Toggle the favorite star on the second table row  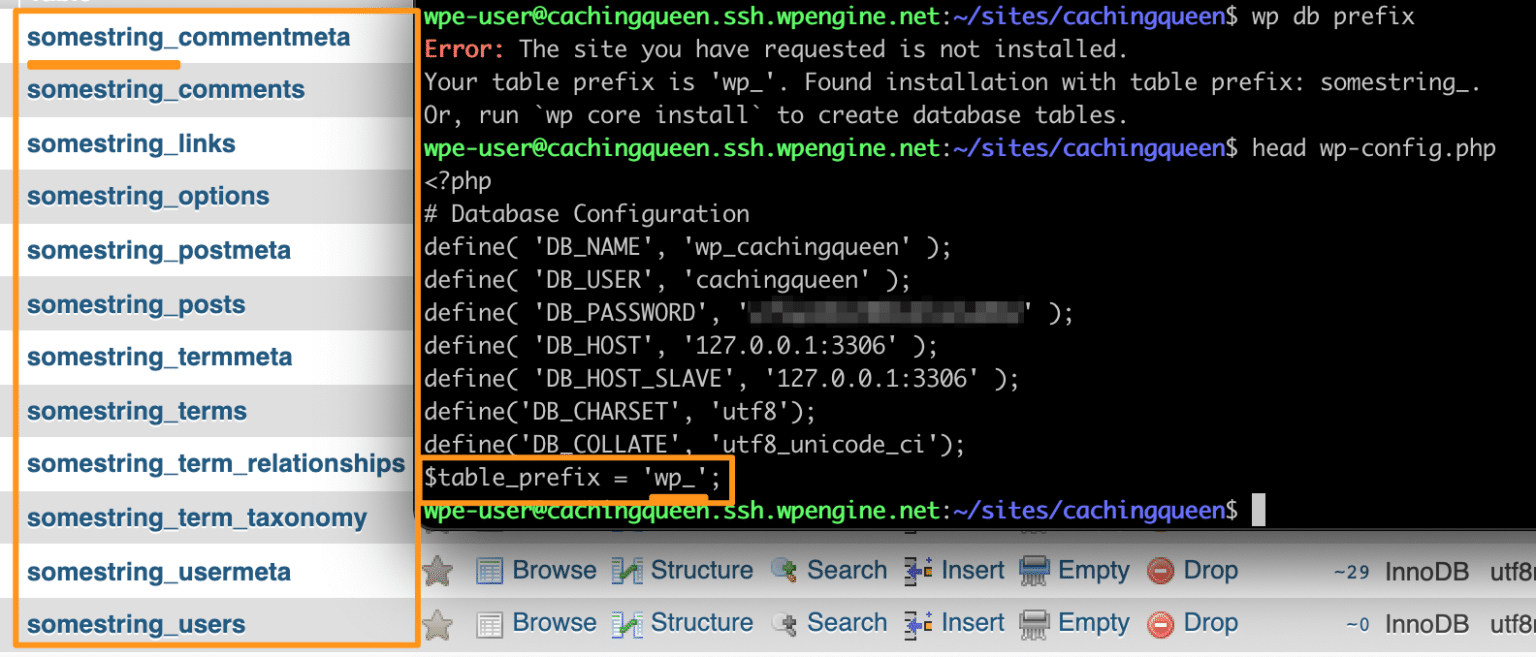pyautogui.click(x=437, y=622)
